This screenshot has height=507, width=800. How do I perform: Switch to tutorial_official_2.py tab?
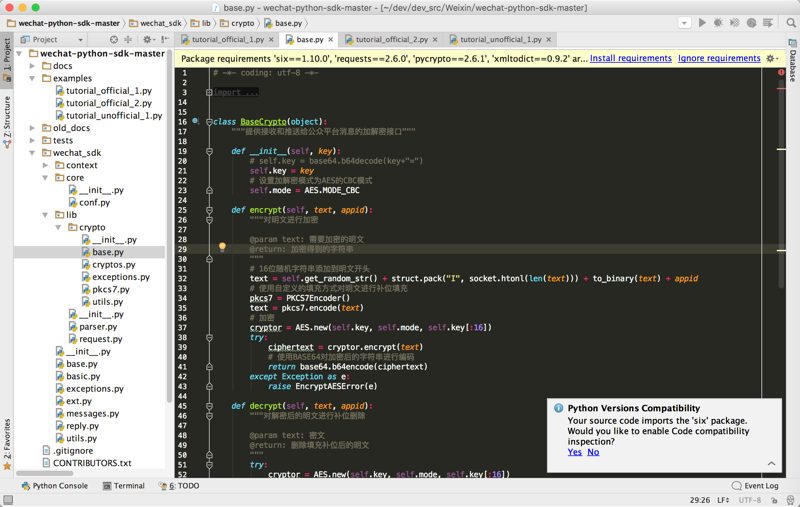click(x=391, y=40)
